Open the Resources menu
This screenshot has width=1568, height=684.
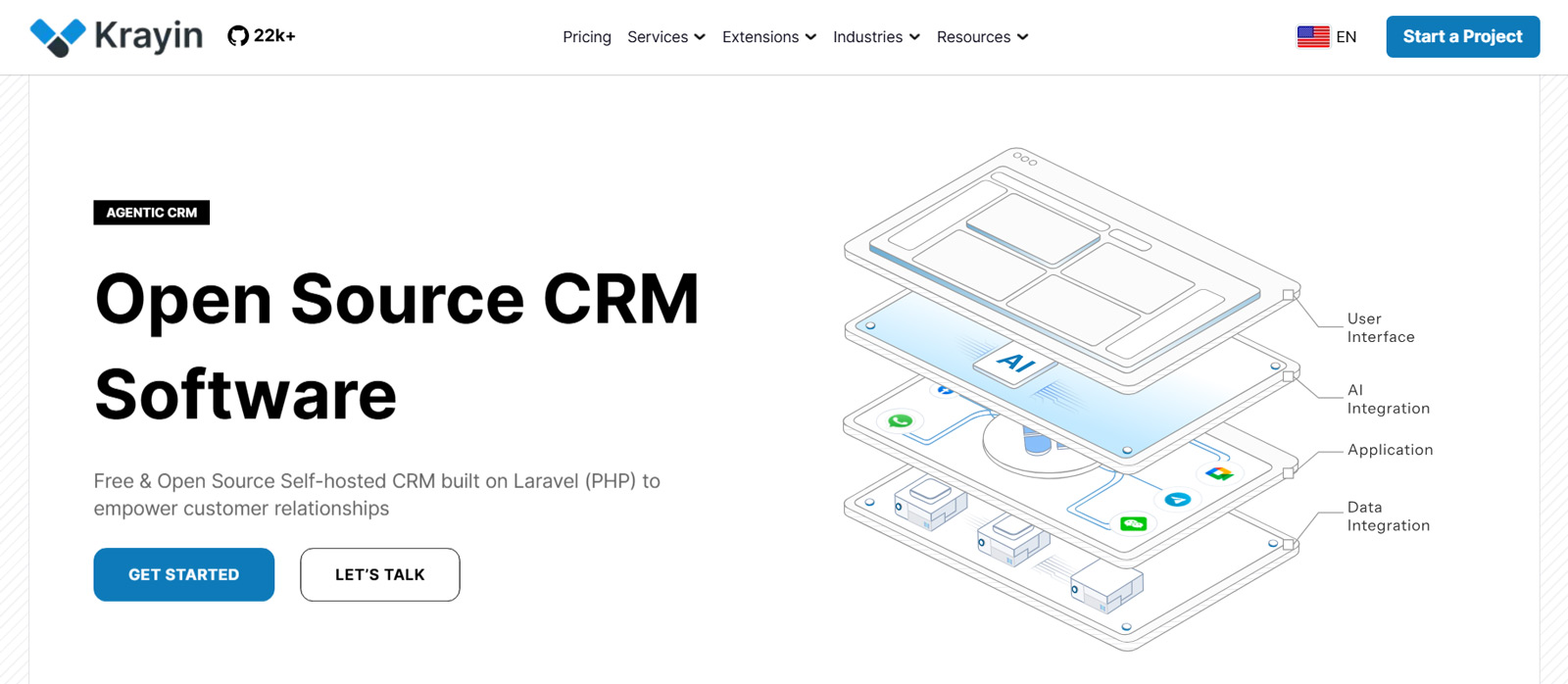coord(982,37)
